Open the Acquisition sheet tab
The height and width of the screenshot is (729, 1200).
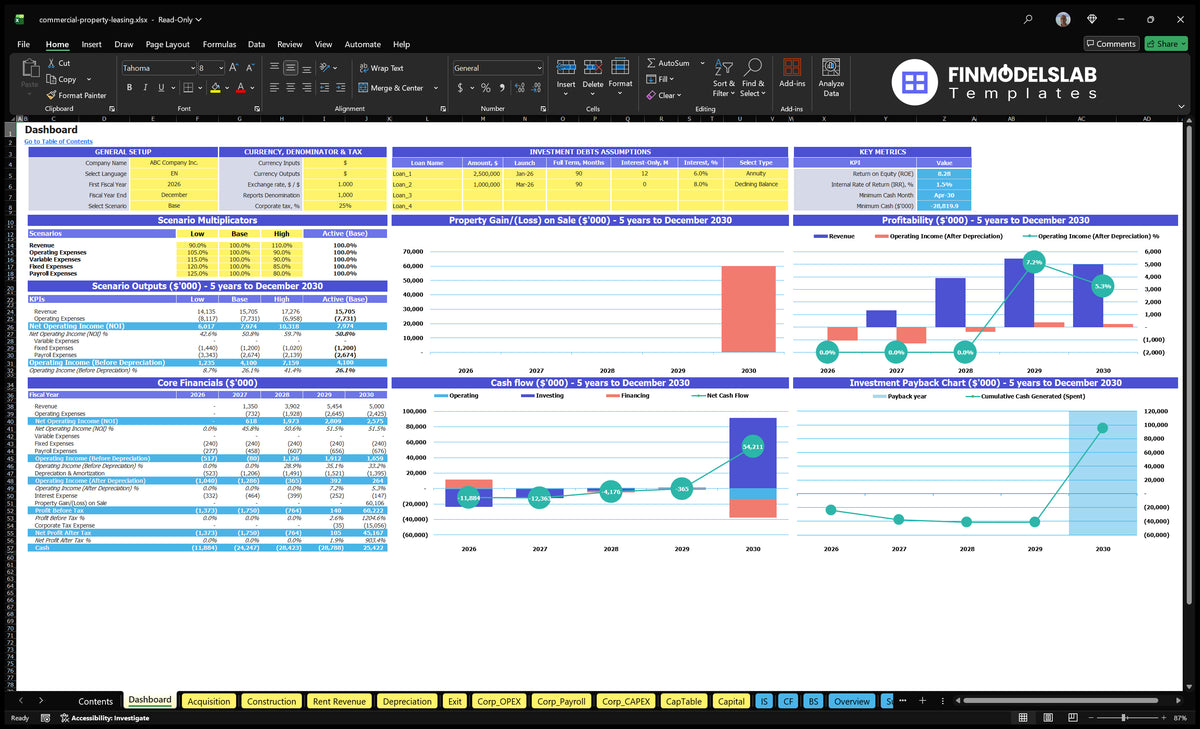coord(208,701)
